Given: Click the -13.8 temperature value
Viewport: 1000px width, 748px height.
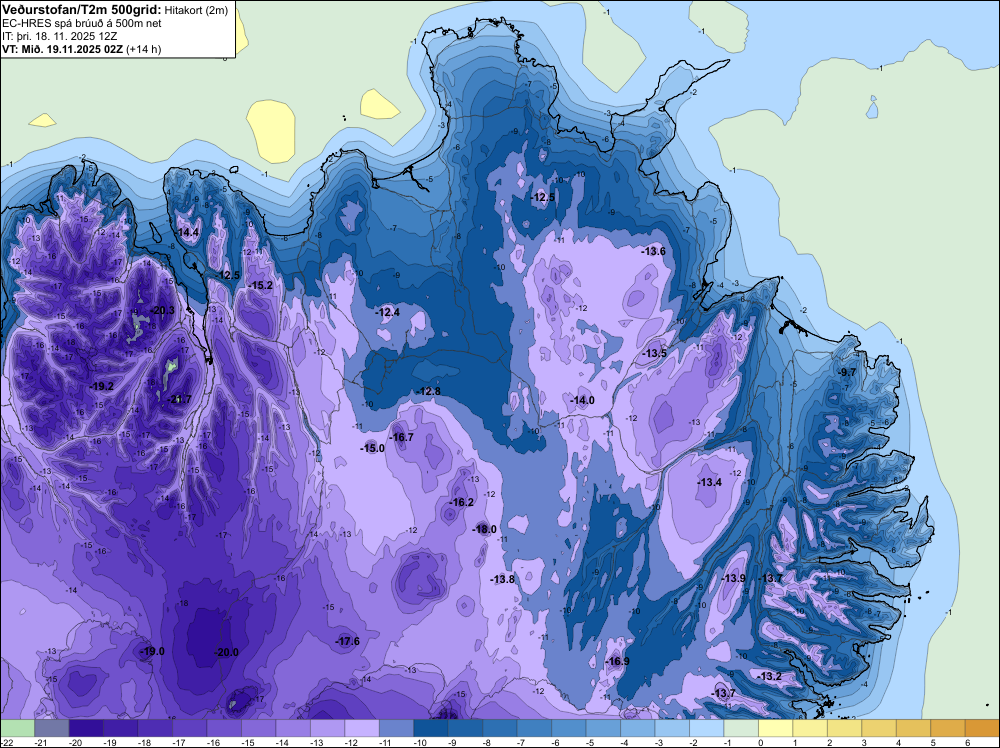Looking at the screenshot, I should (x=503, y=579).
